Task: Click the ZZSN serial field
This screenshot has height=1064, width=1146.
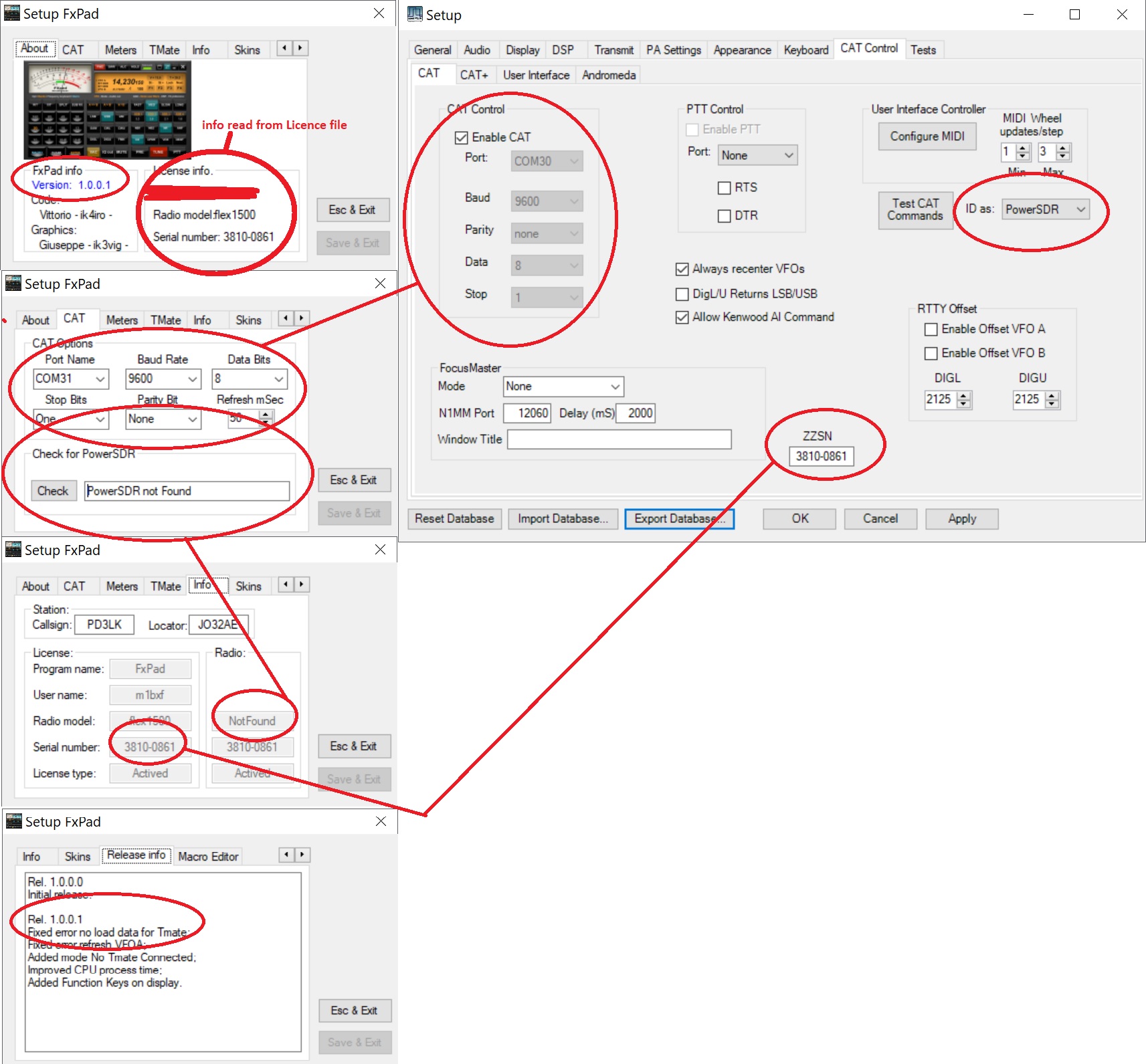Action: 821,457
